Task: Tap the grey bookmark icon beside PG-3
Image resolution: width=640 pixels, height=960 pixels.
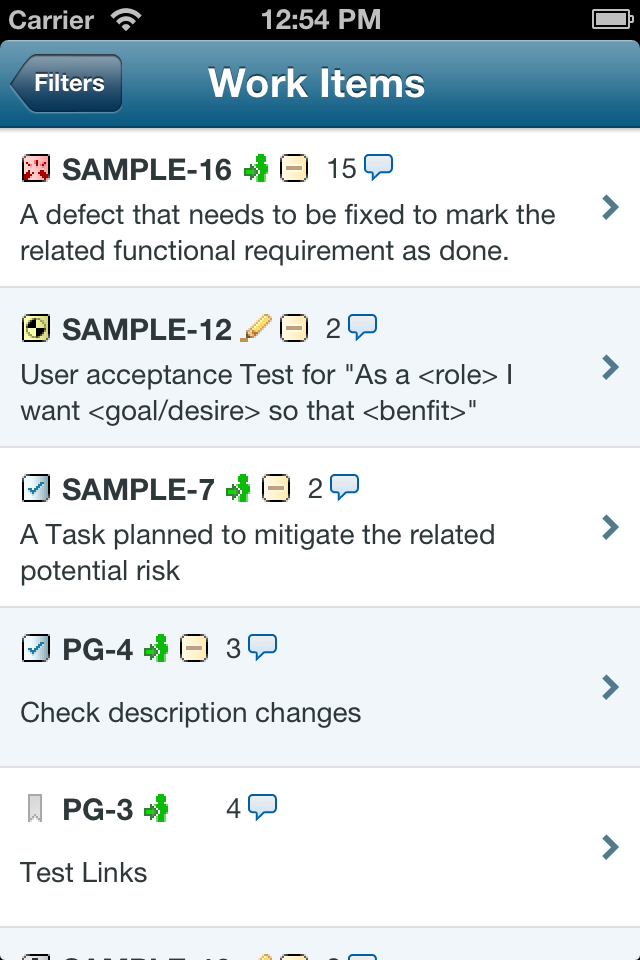Action: pos(35,808)
